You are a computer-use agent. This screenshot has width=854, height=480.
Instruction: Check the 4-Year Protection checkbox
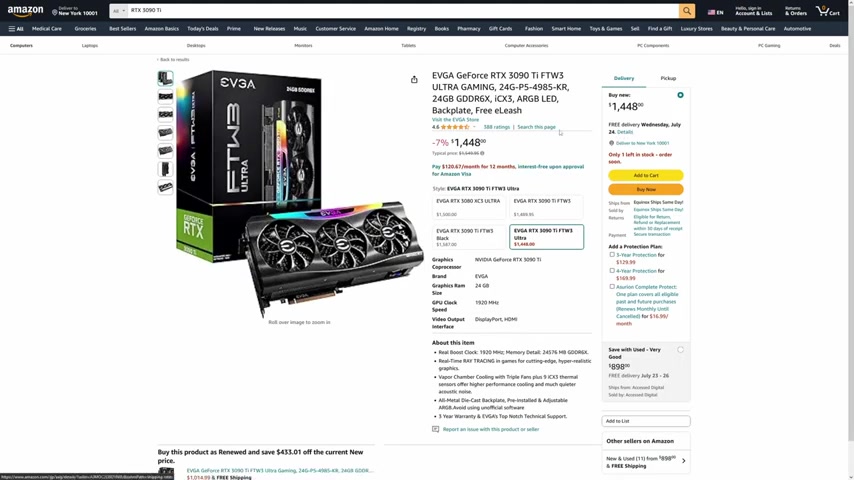click(612, 270)
